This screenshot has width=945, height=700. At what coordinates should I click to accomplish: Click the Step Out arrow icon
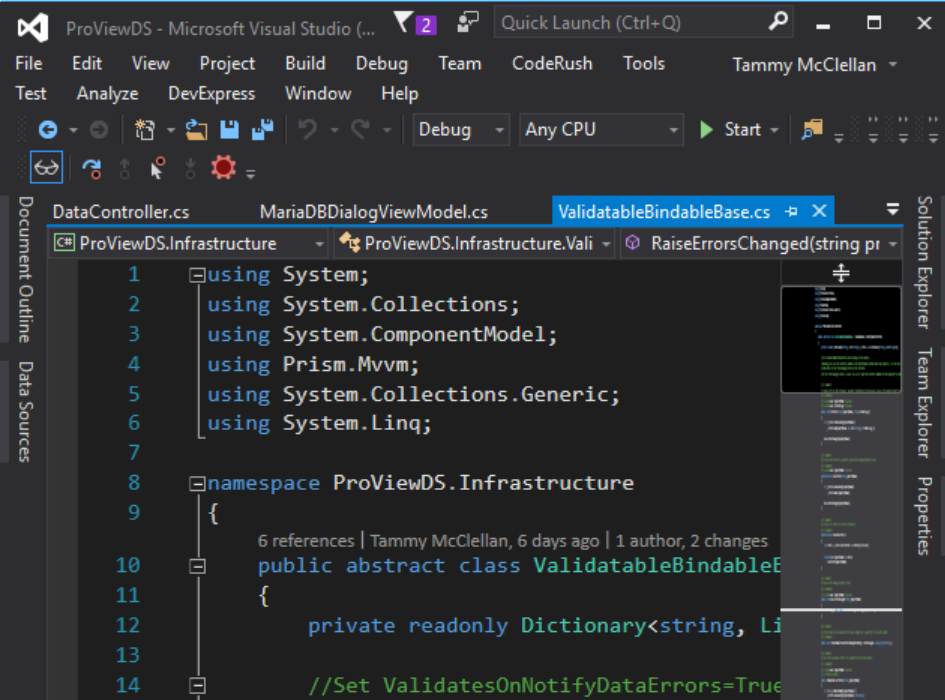click(x=125, y=169)
